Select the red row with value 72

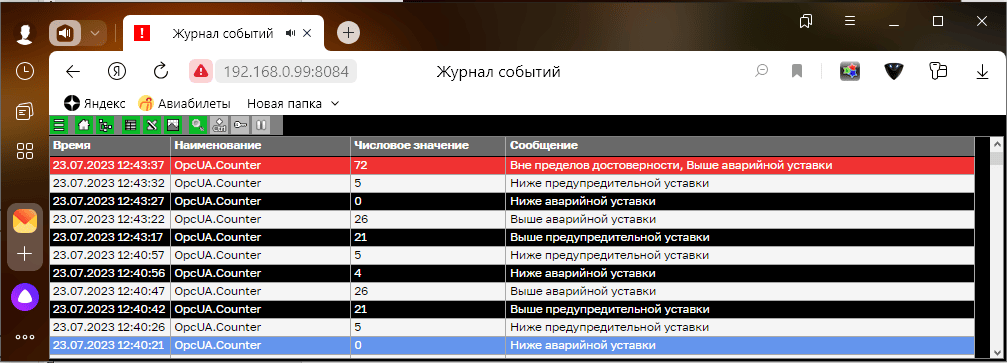[512, 165]
